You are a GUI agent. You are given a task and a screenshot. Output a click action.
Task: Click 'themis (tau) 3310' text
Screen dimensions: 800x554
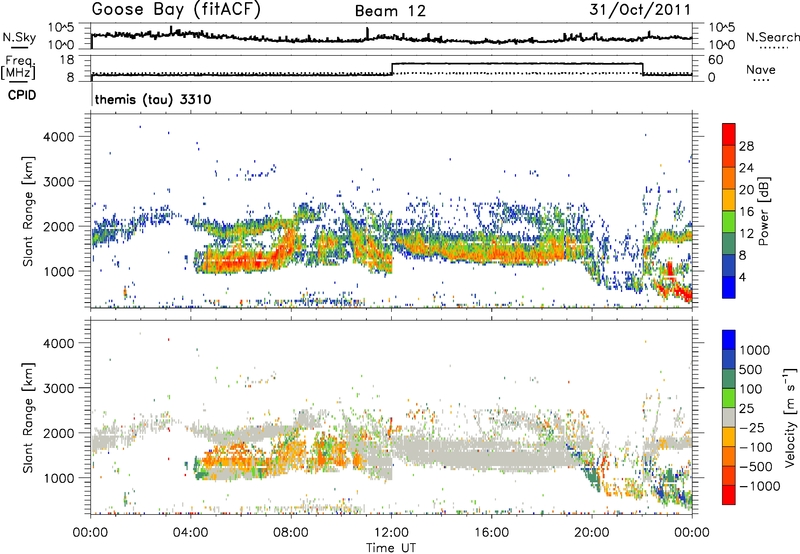[153, 99]
